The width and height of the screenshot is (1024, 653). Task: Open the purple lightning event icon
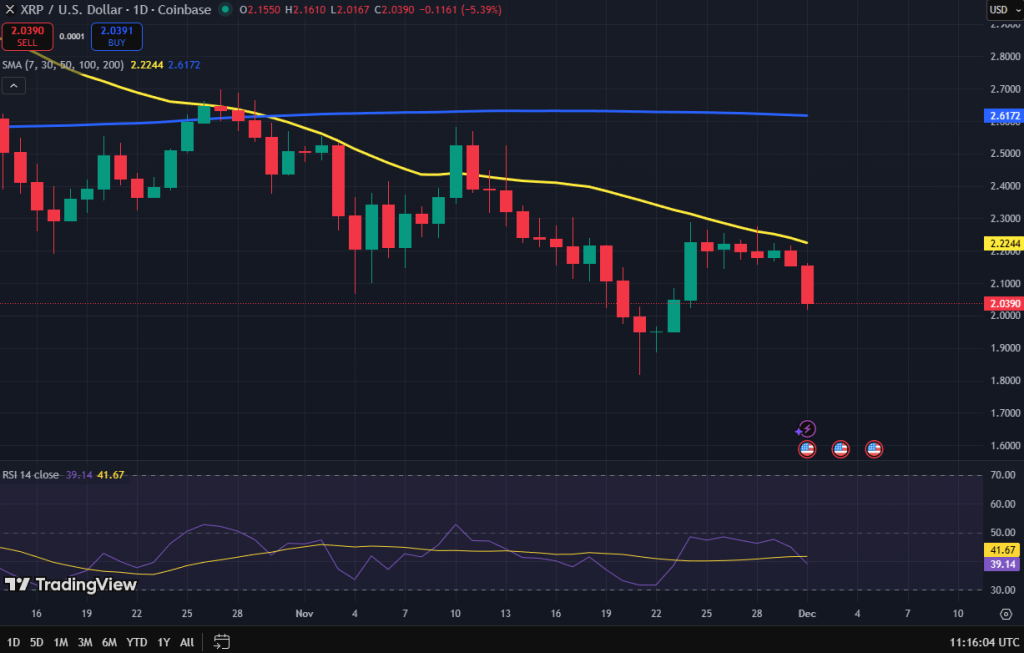tap(807, 429)
